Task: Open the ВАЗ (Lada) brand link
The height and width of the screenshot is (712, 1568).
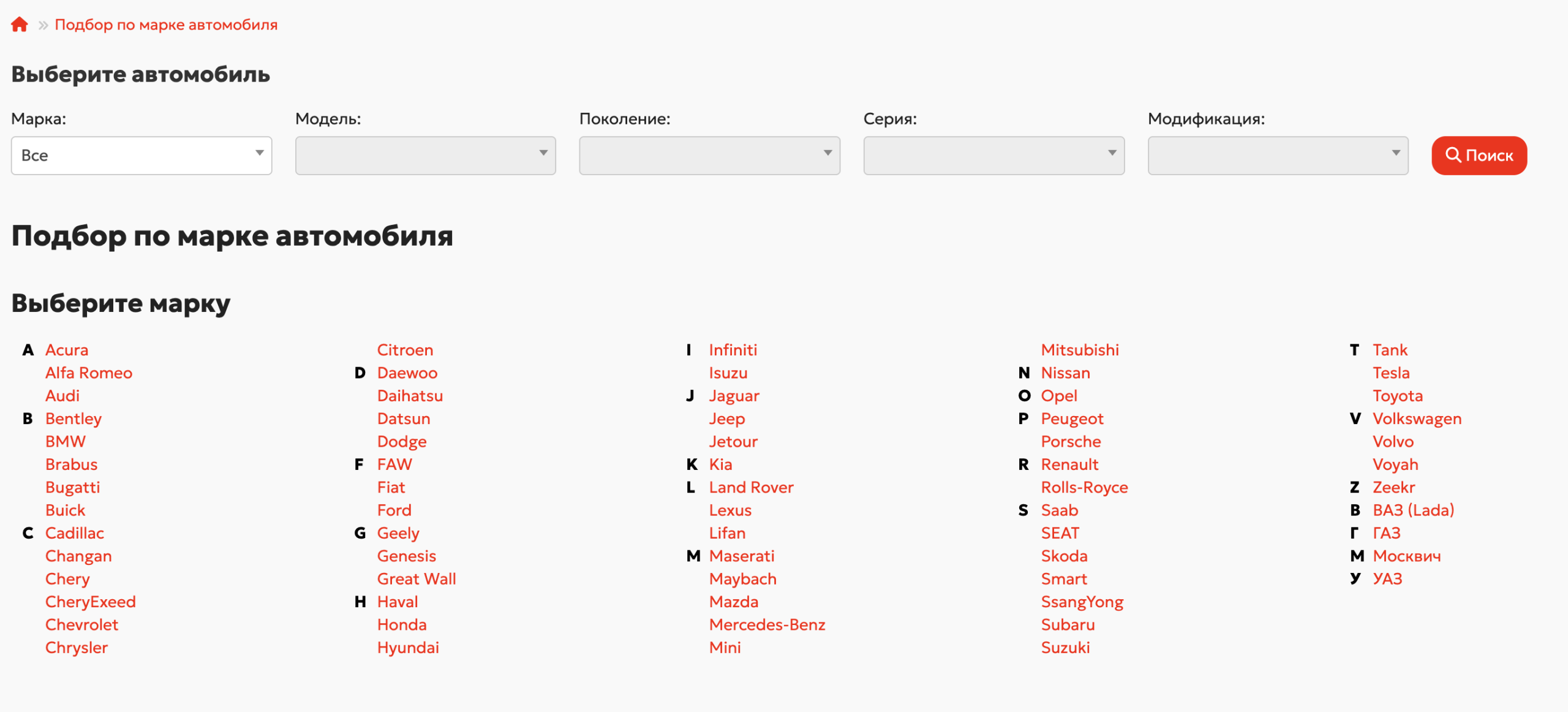Action: 1413,510
